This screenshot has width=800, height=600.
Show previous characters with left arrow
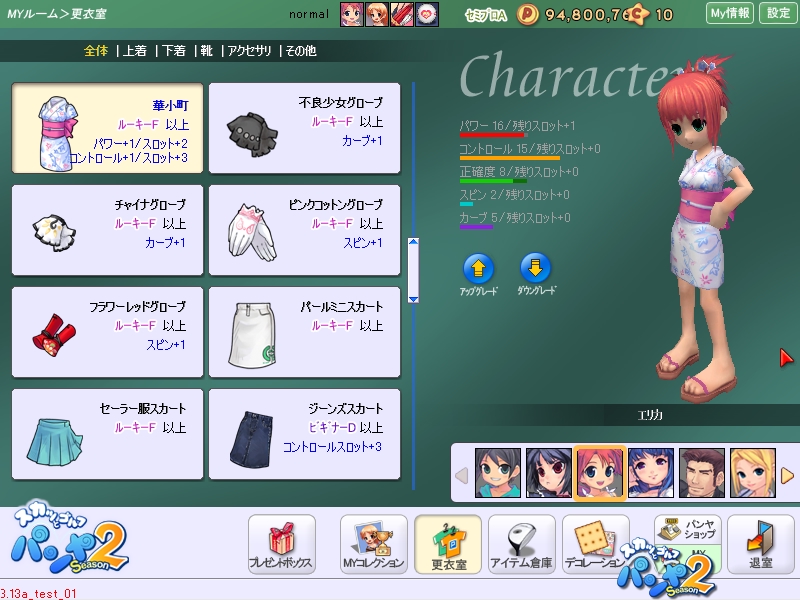point(462,476)
